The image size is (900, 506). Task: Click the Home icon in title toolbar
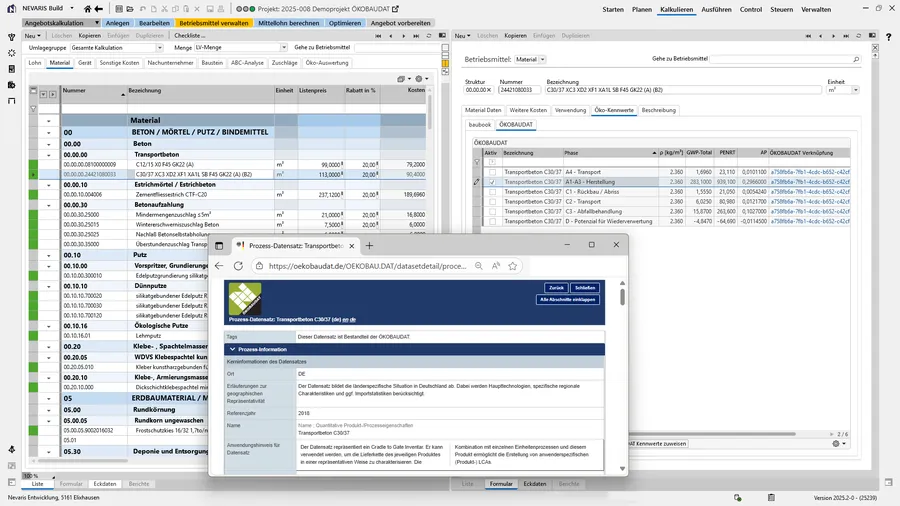87,9
